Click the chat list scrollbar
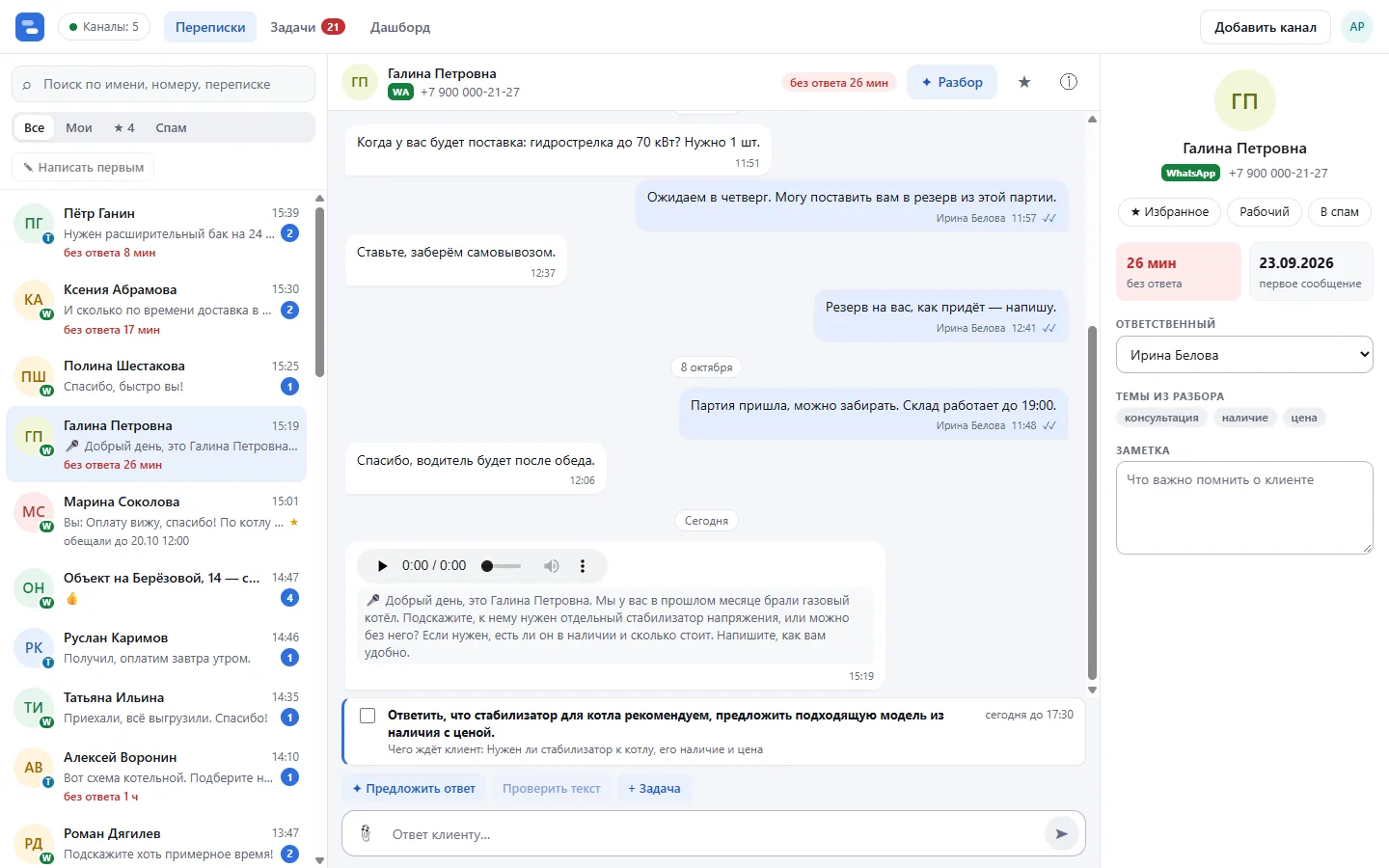The width and height of the screenshot is (1389, 868). 319,292
